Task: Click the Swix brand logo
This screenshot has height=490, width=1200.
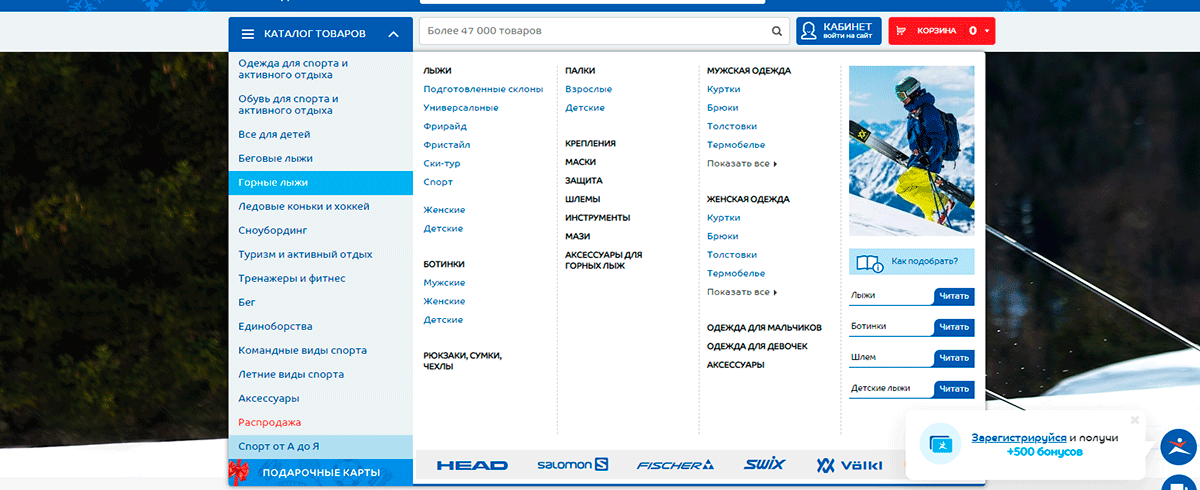Action: click(765, 465)
